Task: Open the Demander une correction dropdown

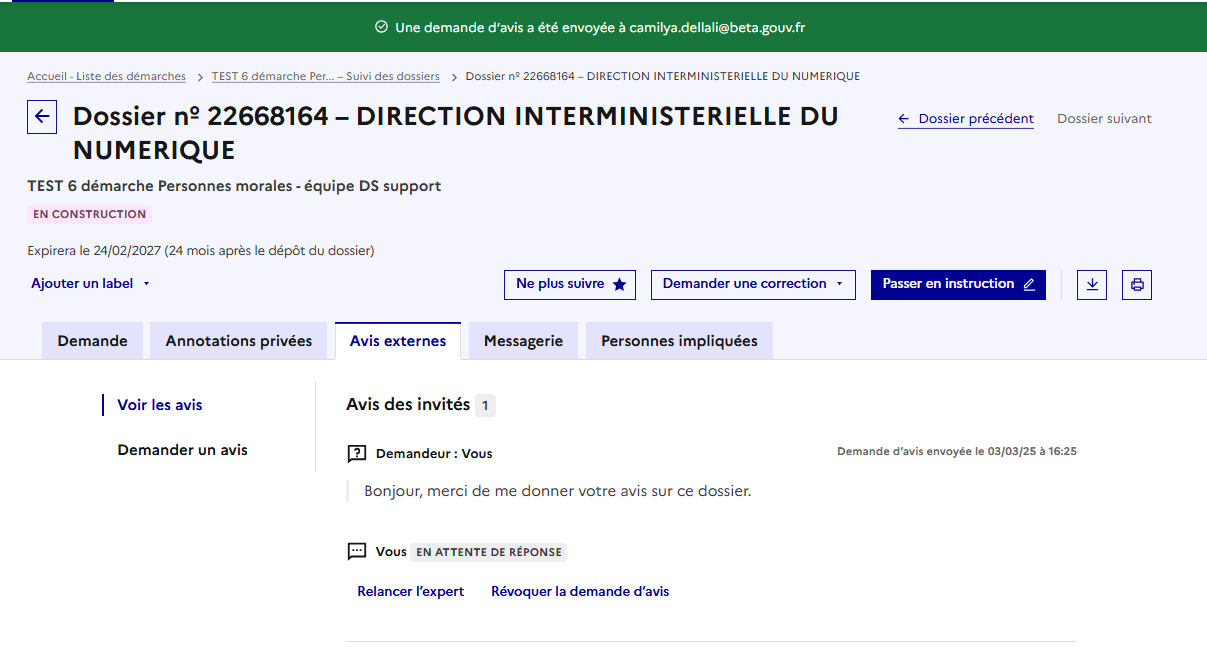Action: coord(752,285)
